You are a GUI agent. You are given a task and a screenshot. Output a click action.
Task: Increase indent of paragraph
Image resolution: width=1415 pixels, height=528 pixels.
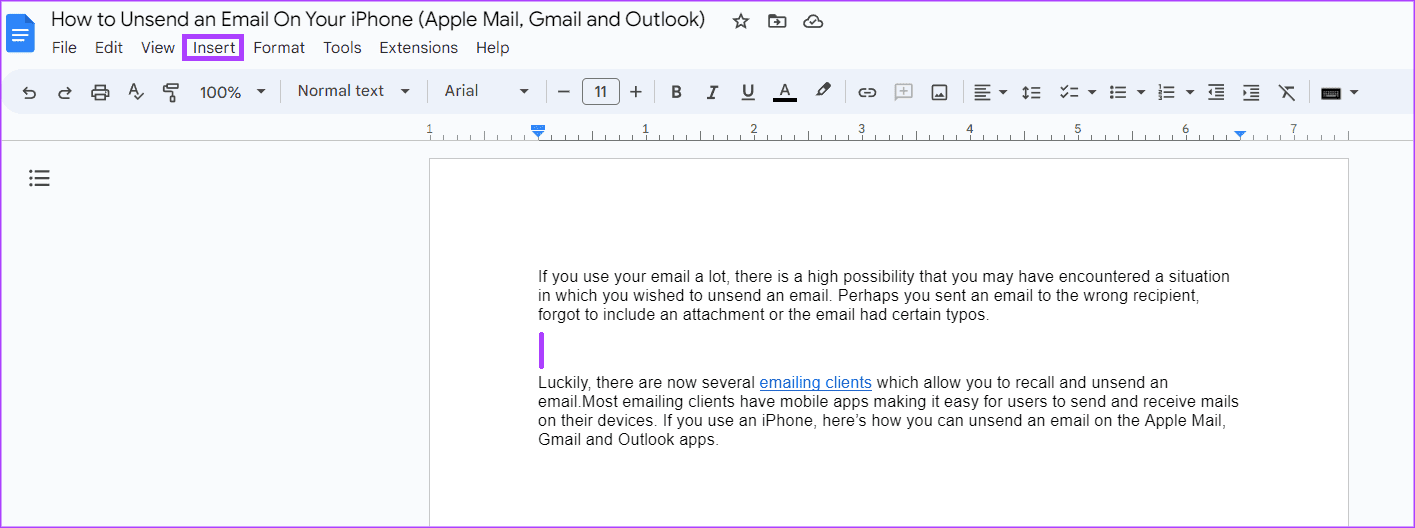click(x=1251, y=92)
